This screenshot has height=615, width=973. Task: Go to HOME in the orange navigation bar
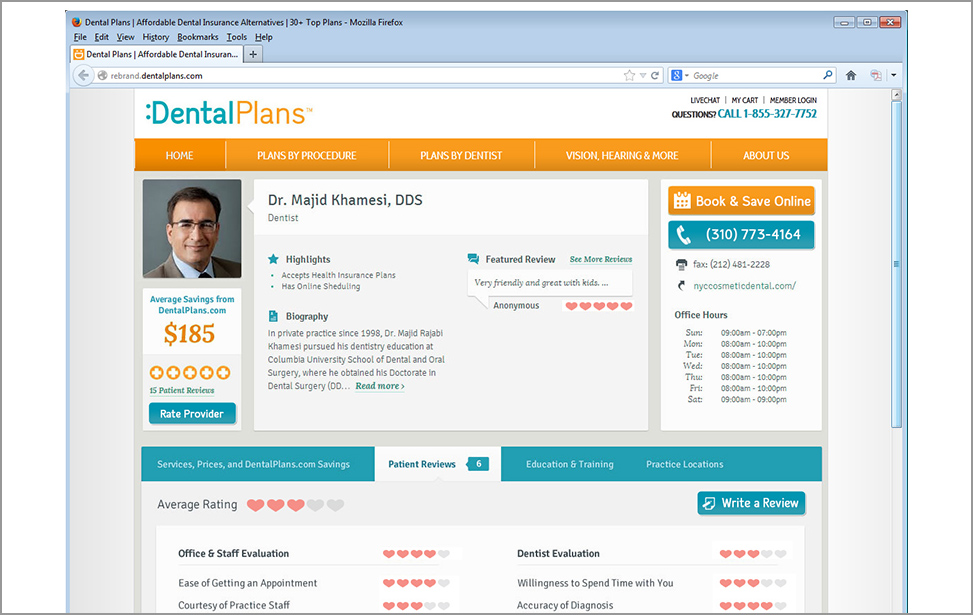pyautogui.click(x=179, y=155)
